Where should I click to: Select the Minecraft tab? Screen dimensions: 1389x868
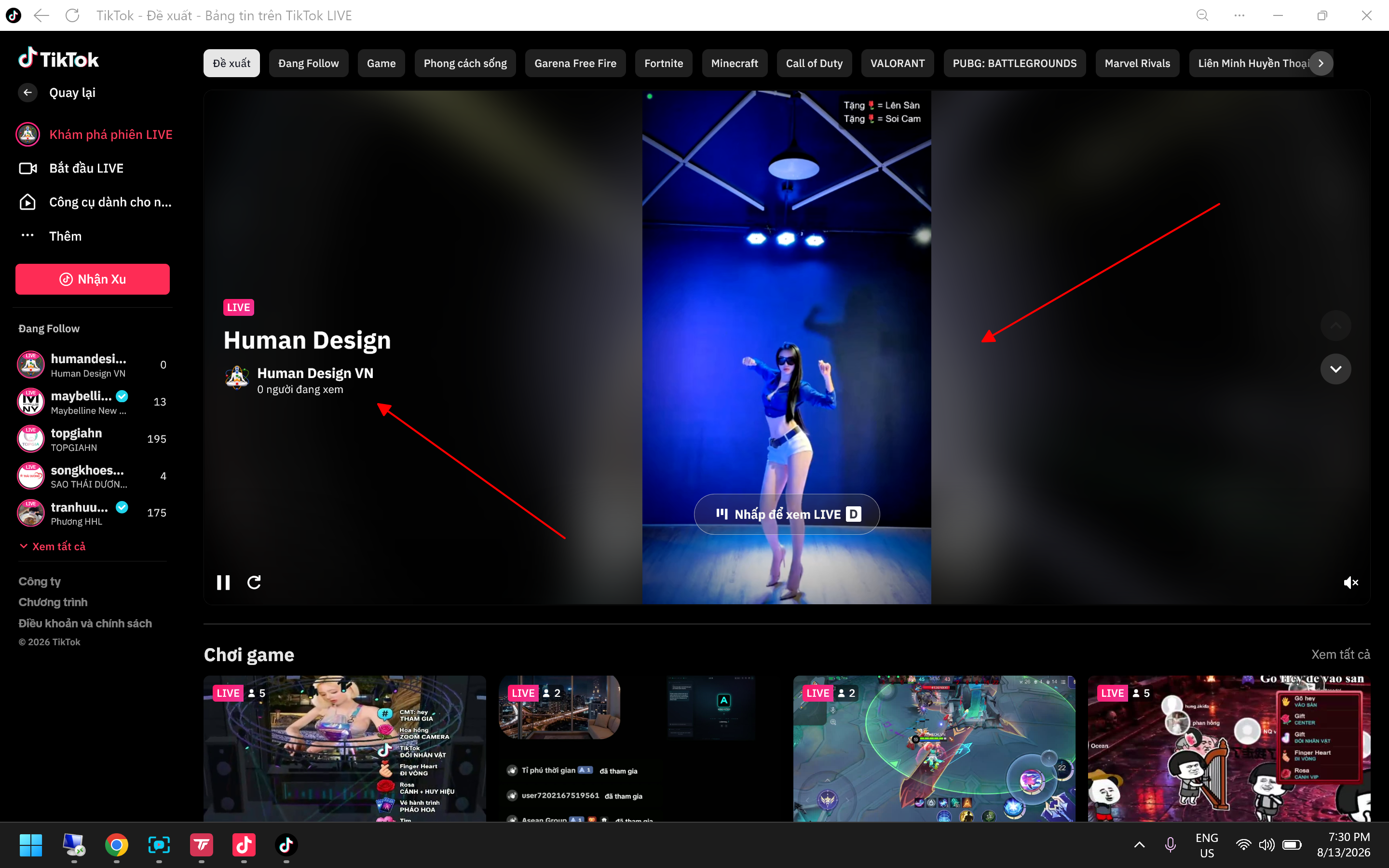coord(734,63)
